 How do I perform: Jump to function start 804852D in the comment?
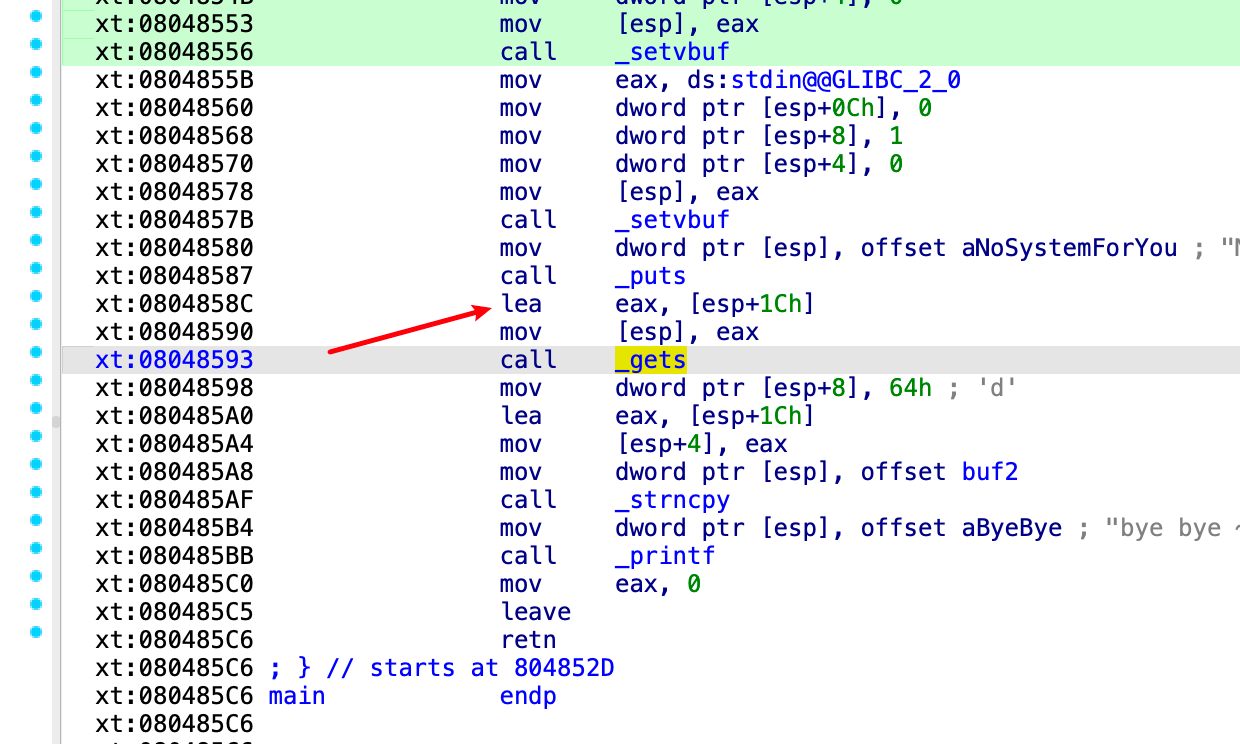point(563,667)
